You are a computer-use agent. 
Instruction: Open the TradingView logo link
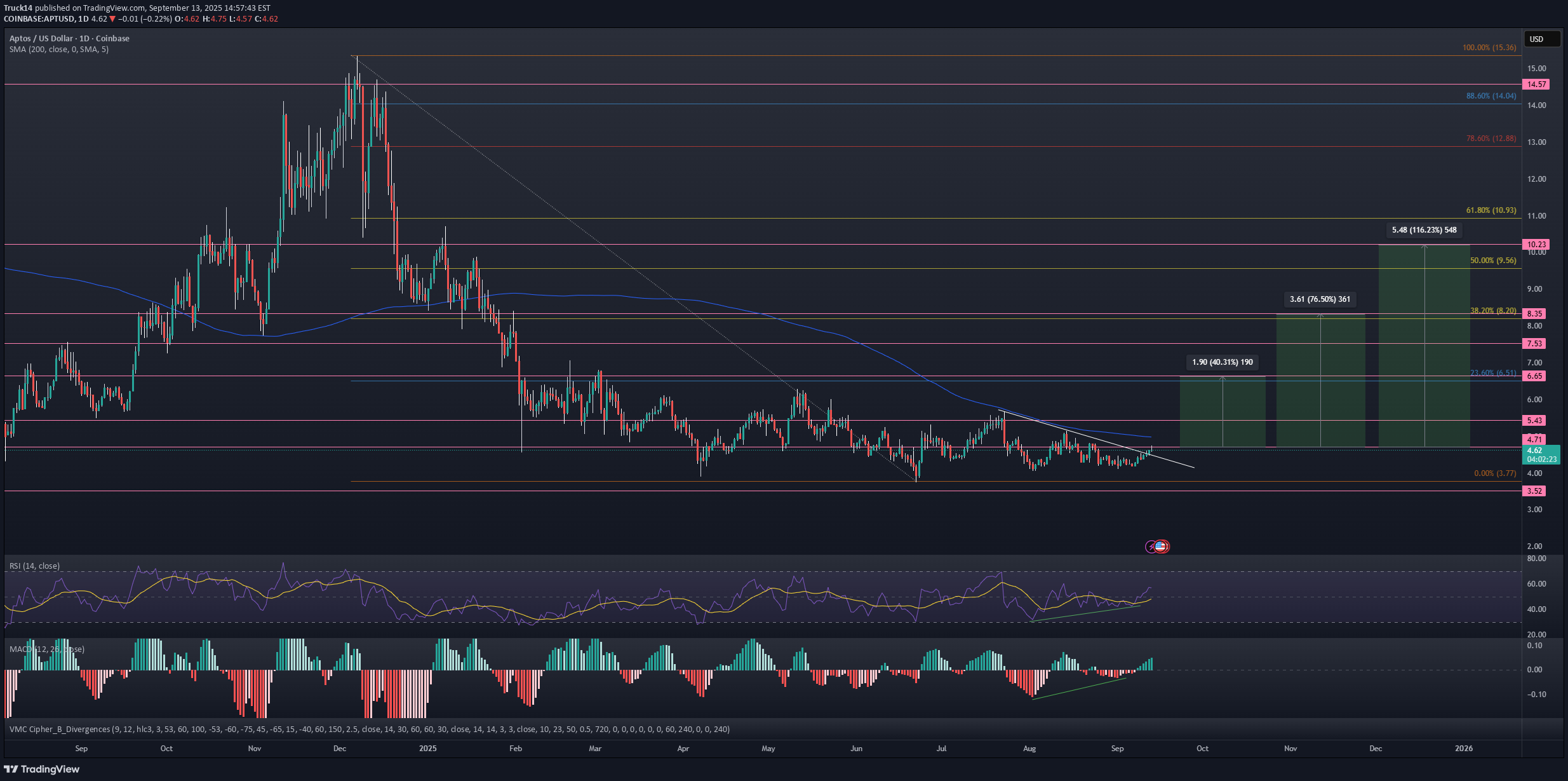(42, 769)
